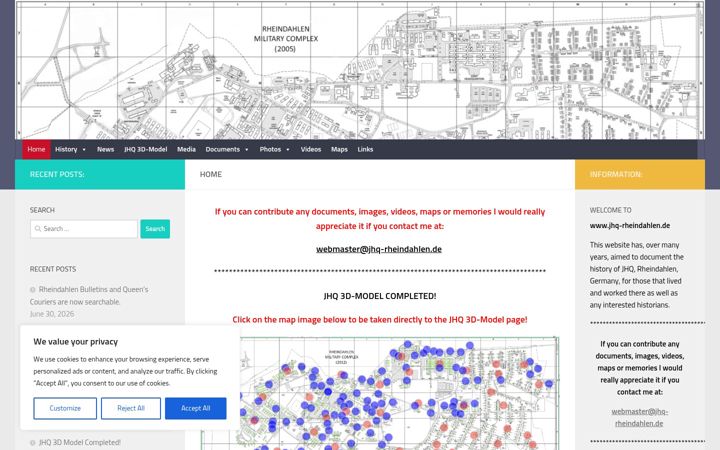Click the Reject All cookie button

(x=131, y=408)
